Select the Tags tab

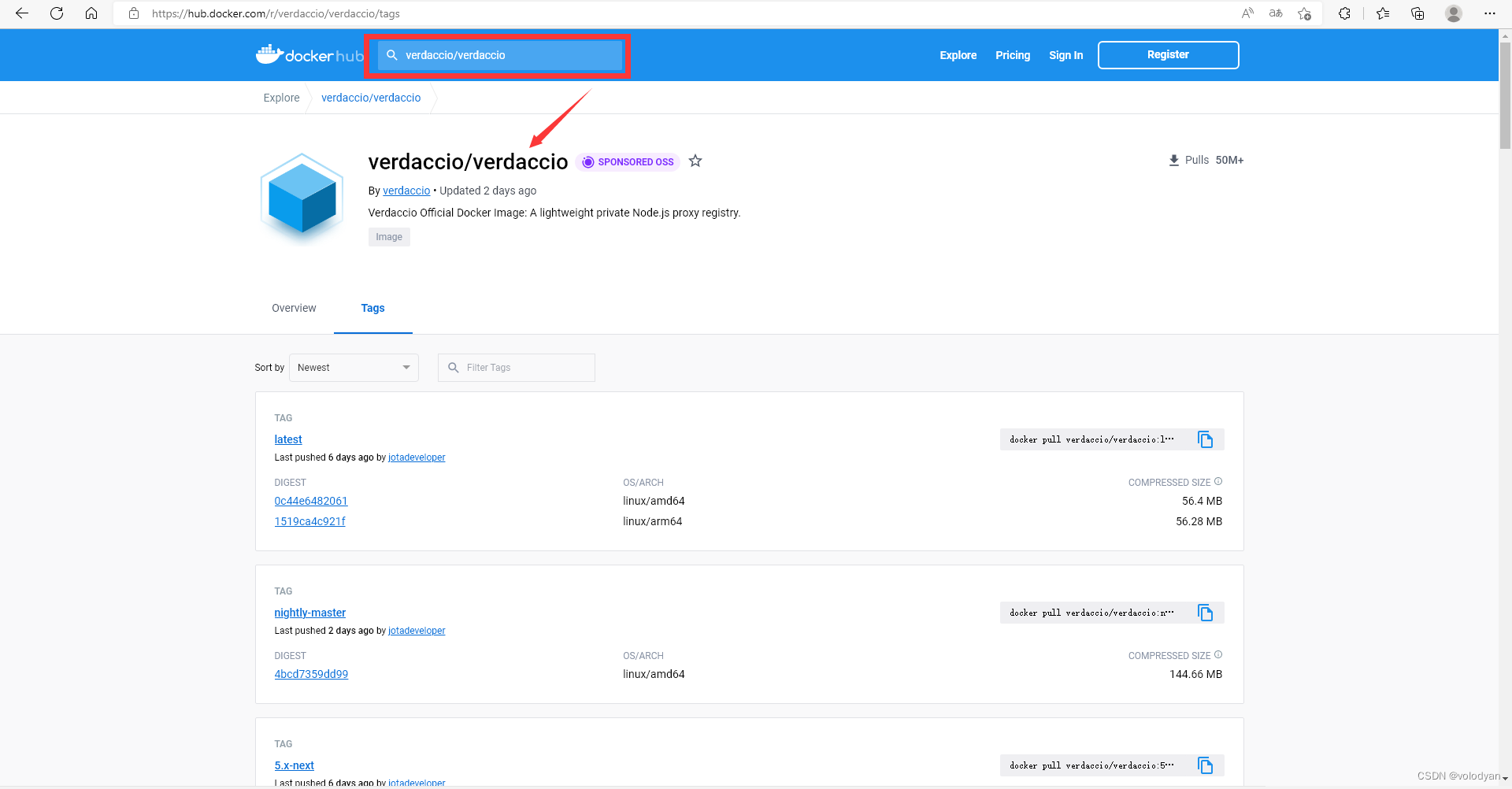click(372, 308)
